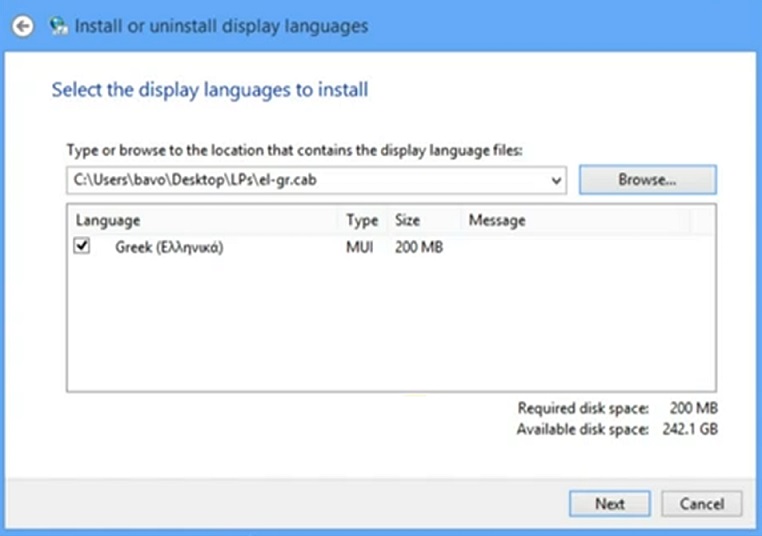Click the Required disk space label
Screen dimensions: 762x536
click(x=583, y=408)
